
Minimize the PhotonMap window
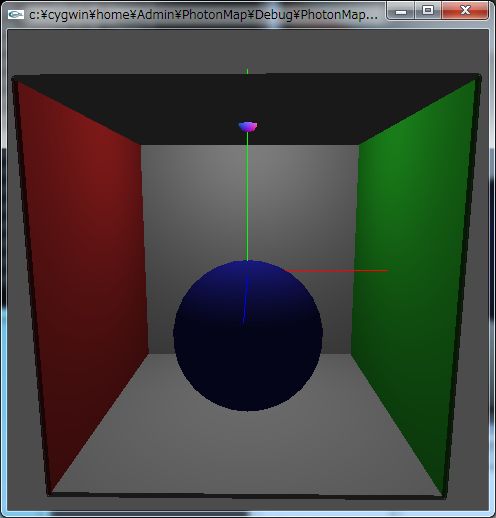401,11
